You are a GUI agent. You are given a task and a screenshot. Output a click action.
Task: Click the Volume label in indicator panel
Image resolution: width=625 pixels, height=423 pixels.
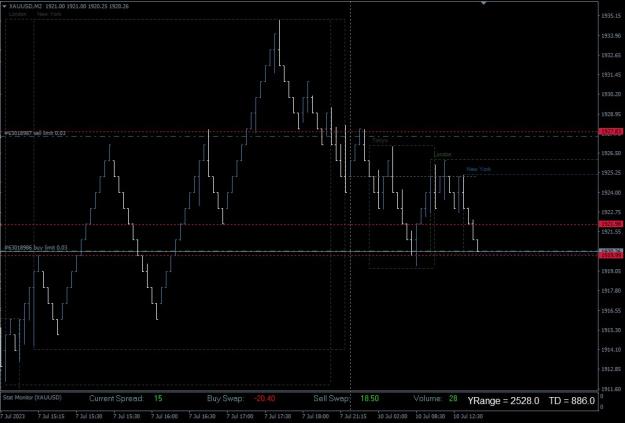coord(428,398)
